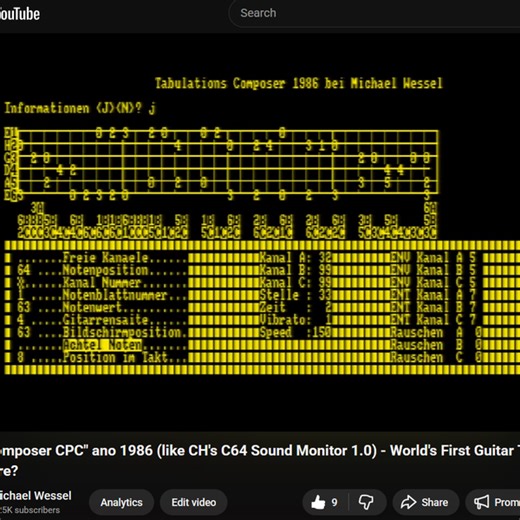Click the 'ENT Kanal A 7' entry
The image size is (520, 520).
pos(433,295)
